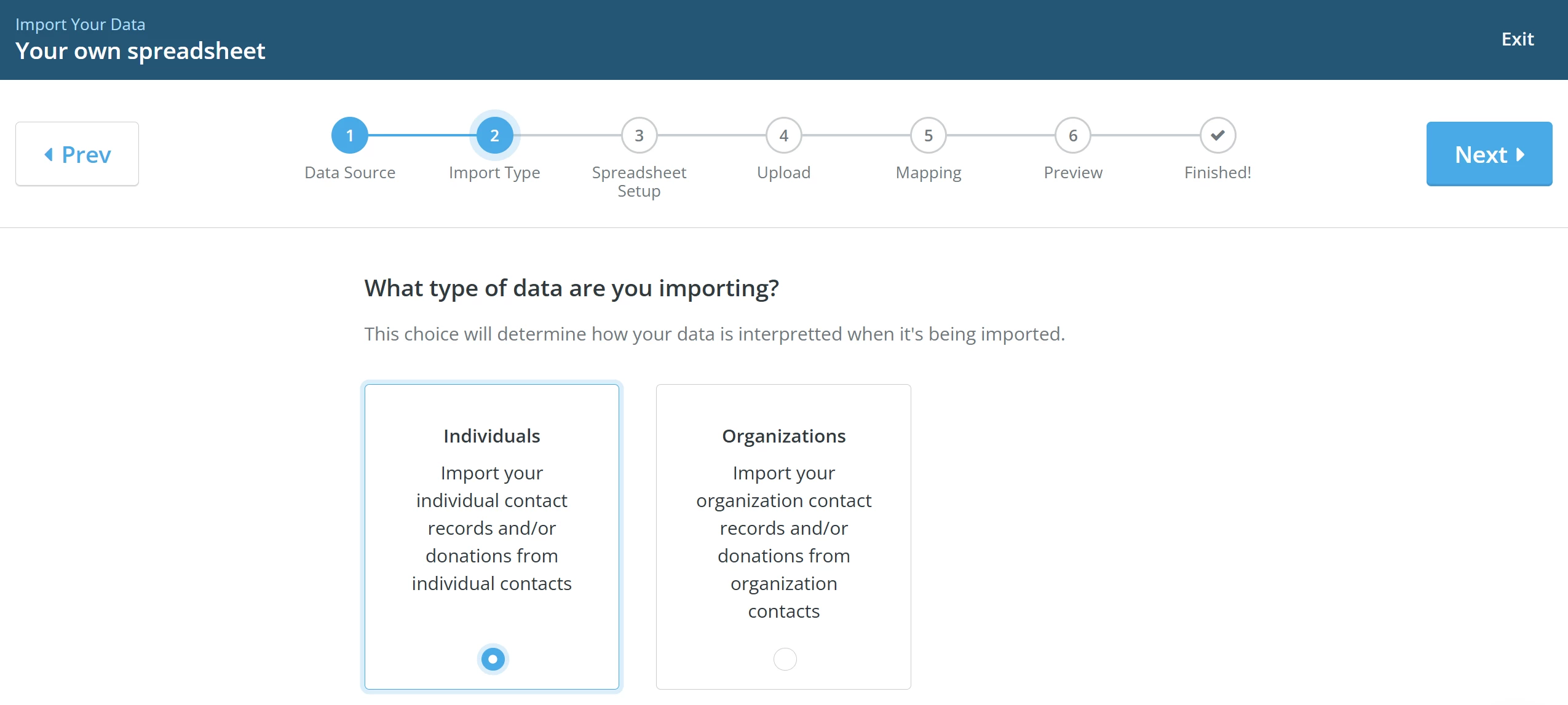
Task: Expand the Next button arrow
Action: click(1521, 155)
